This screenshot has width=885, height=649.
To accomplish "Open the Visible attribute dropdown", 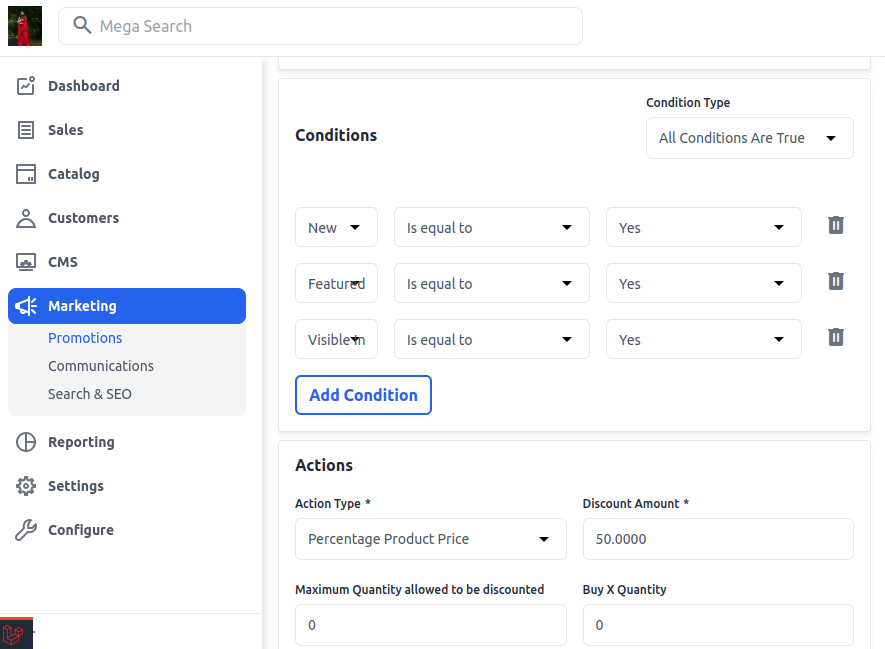I will [x=336, y=339].
